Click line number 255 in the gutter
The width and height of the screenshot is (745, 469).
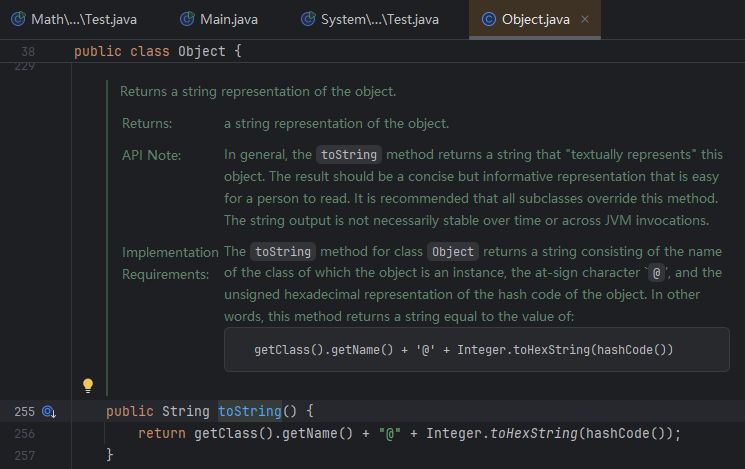[x=24, y=411]
